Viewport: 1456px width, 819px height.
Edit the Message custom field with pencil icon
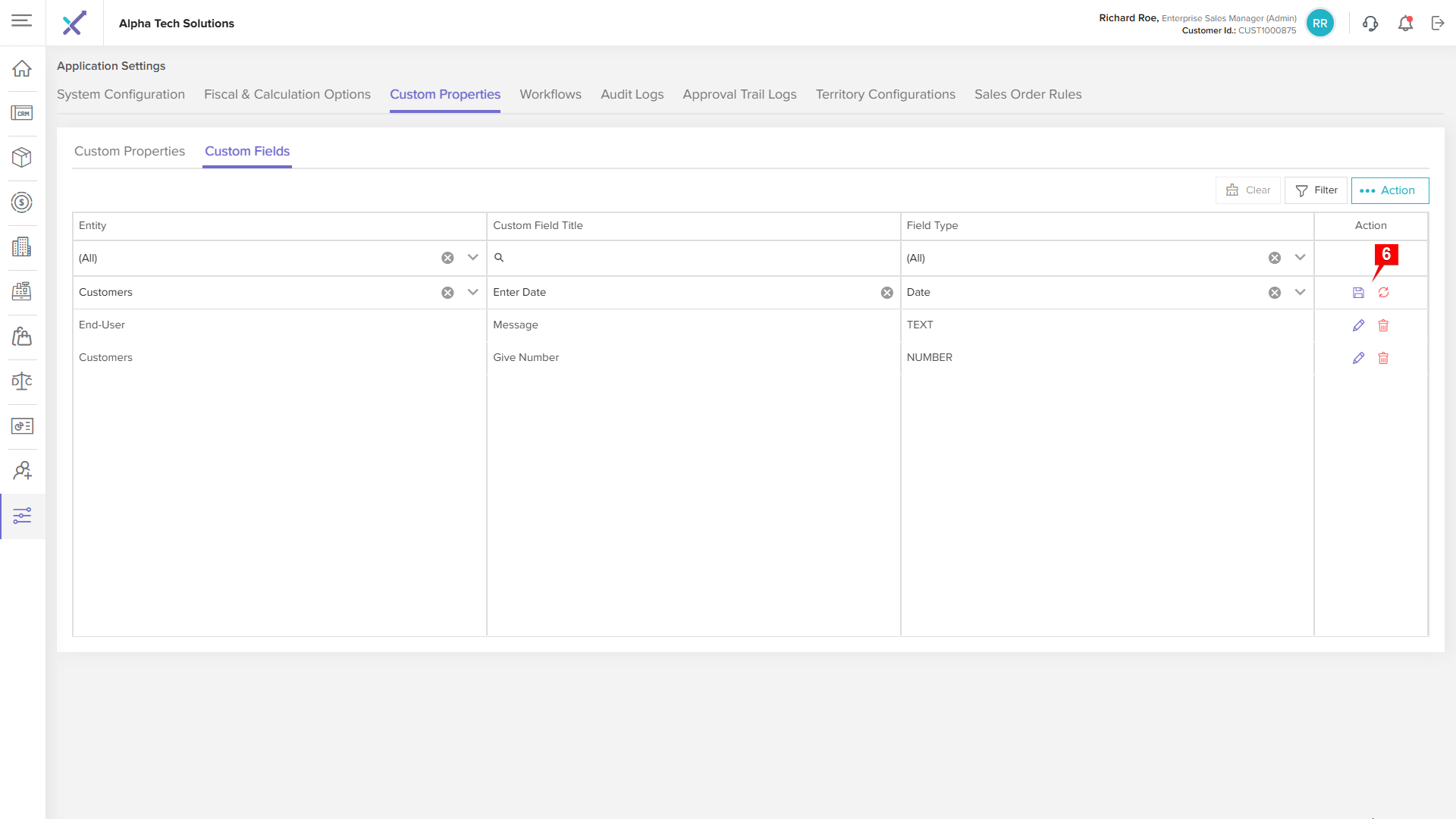pos(1358,325)
